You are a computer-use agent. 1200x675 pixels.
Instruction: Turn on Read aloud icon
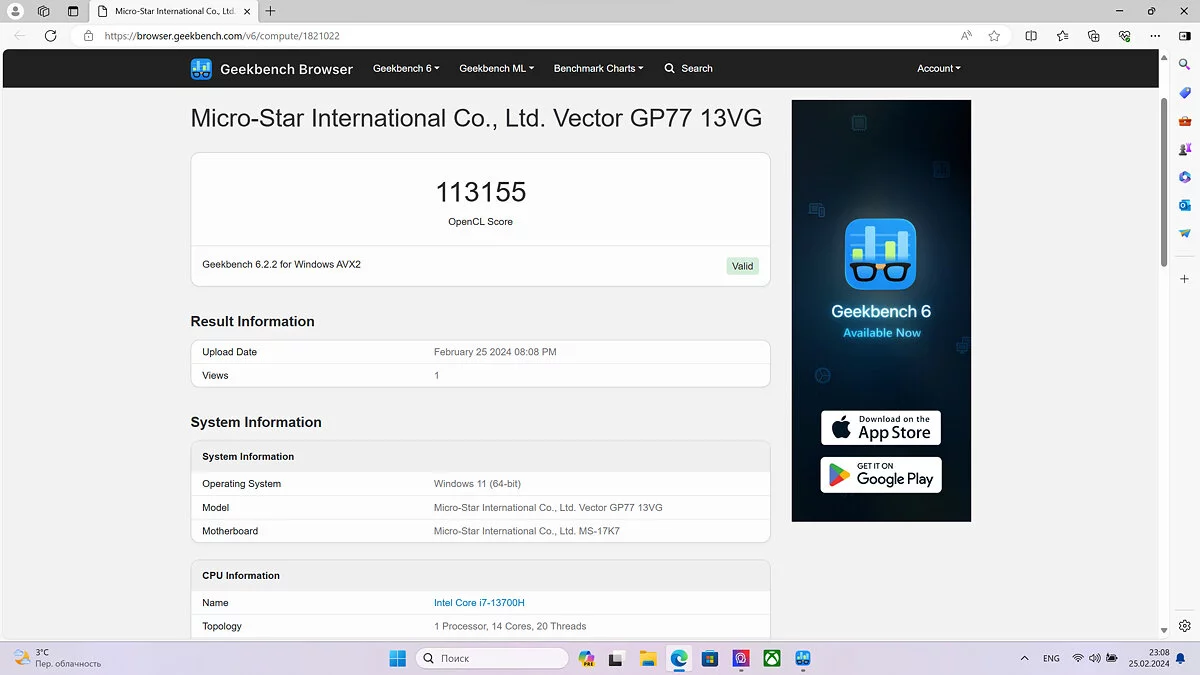click(966, 35)
